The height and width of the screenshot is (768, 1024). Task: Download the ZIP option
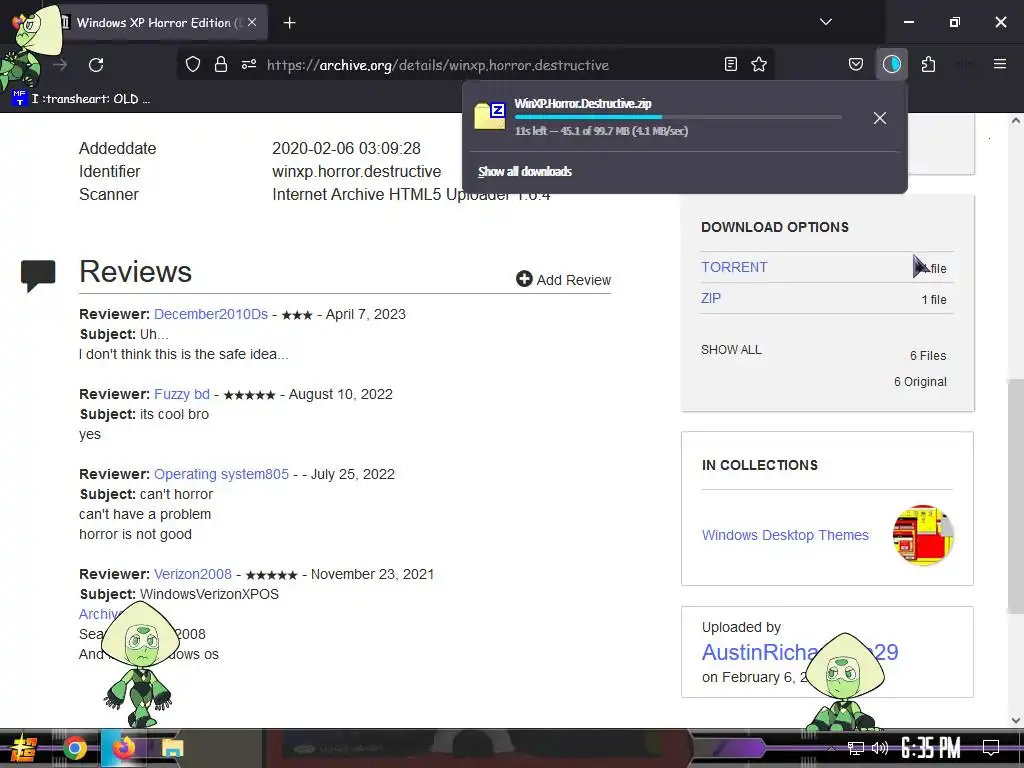[x=711, y=298]
